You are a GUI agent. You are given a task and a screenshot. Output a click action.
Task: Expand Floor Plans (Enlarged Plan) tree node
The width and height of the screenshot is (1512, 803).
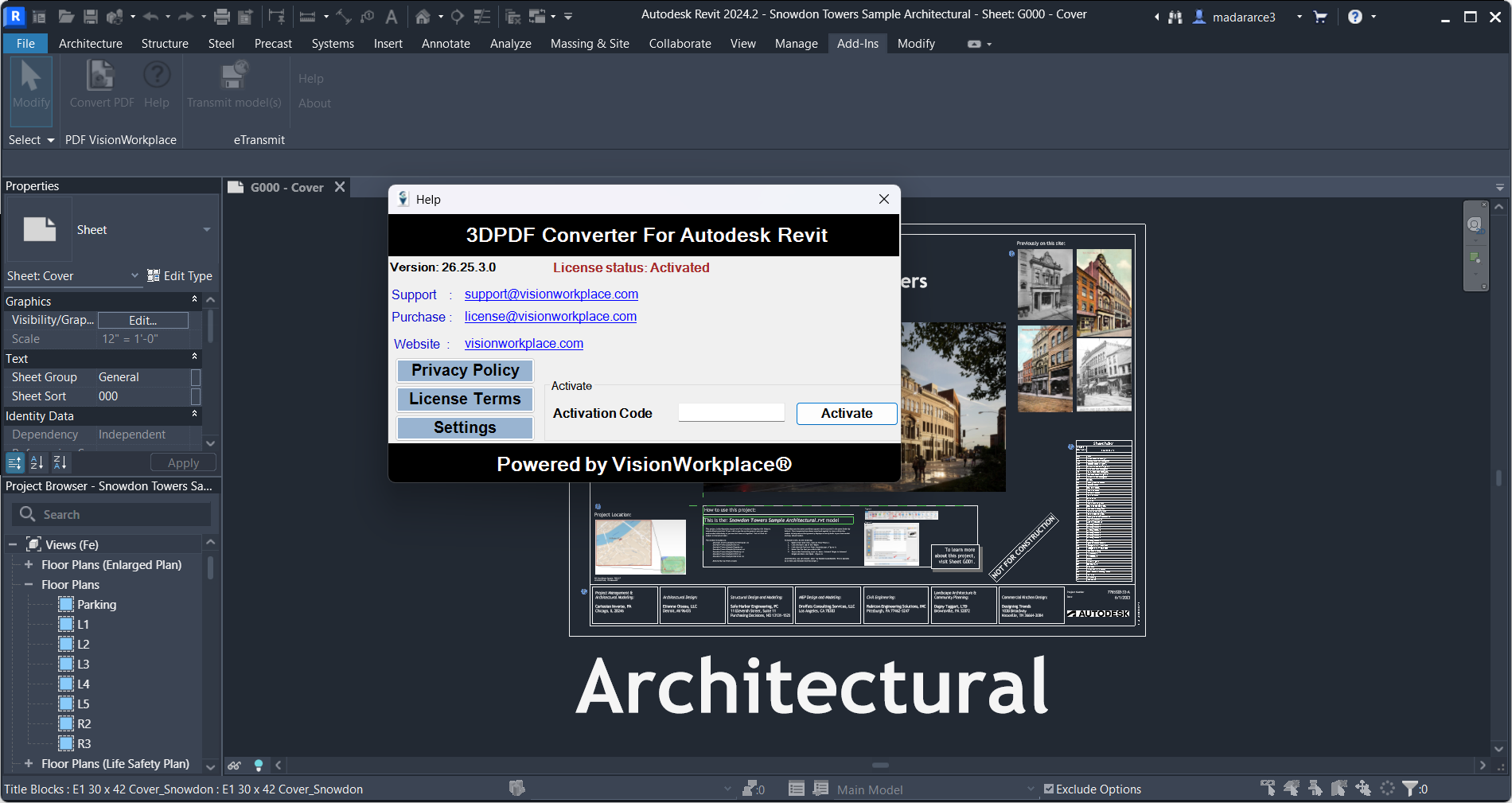coord(29,564)
